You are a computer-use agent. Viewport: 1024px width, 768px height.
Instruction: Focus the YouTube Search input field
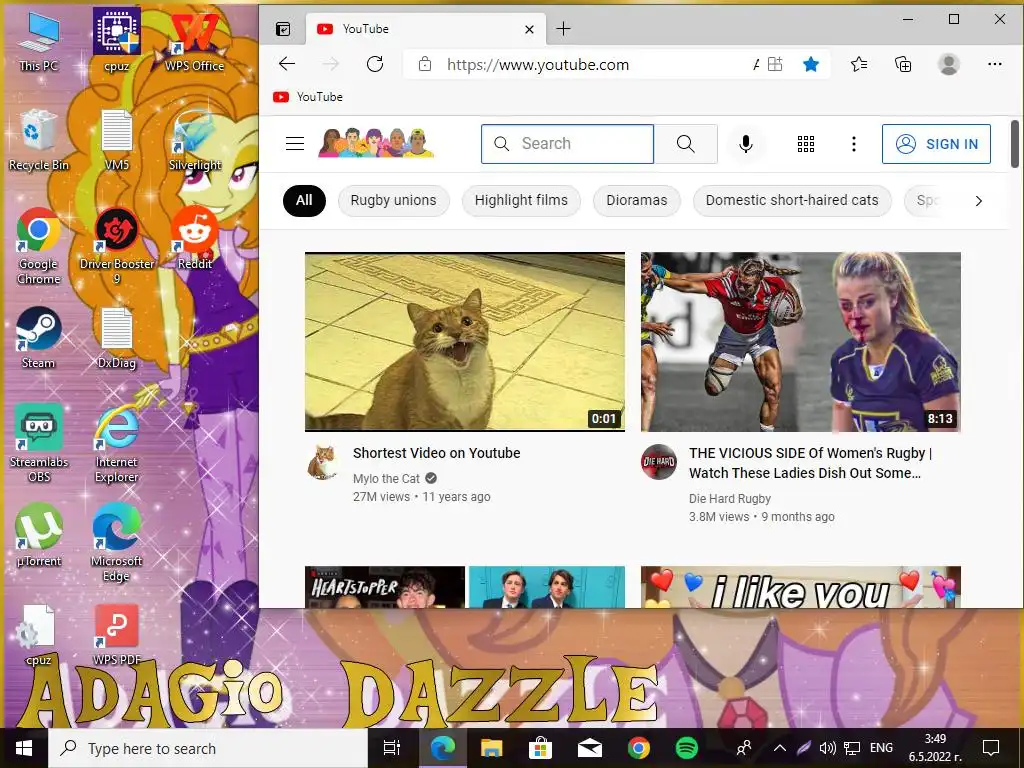coord(567,144)
